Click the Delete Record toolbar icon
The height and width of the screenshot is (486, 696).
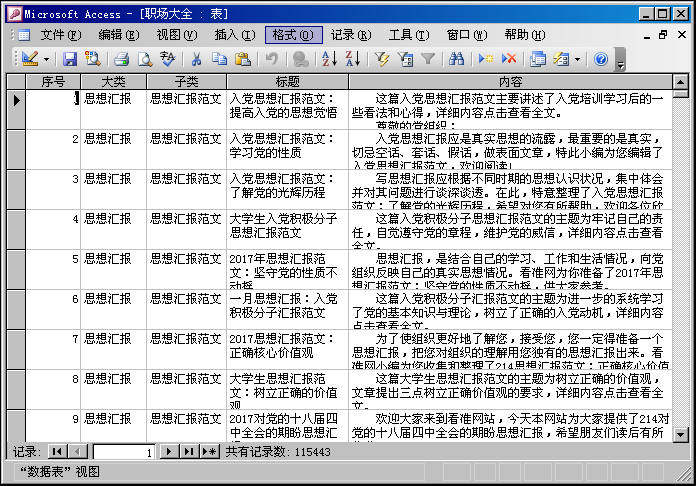(x=509, y=59)
